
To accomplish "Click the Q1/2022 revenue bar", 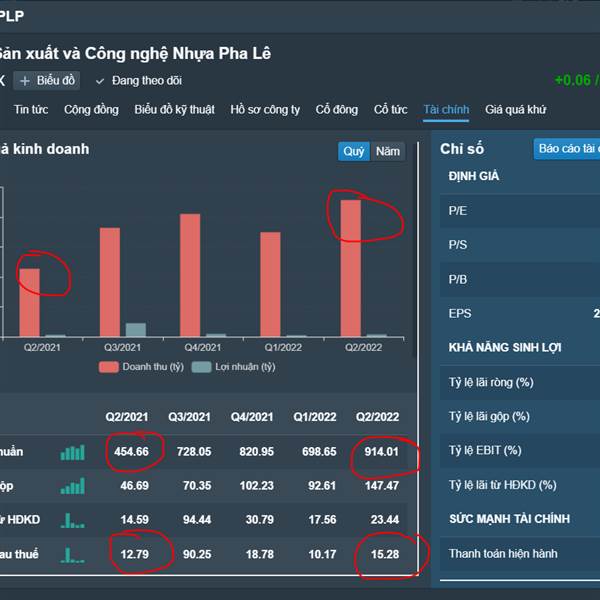I will 271,284.
